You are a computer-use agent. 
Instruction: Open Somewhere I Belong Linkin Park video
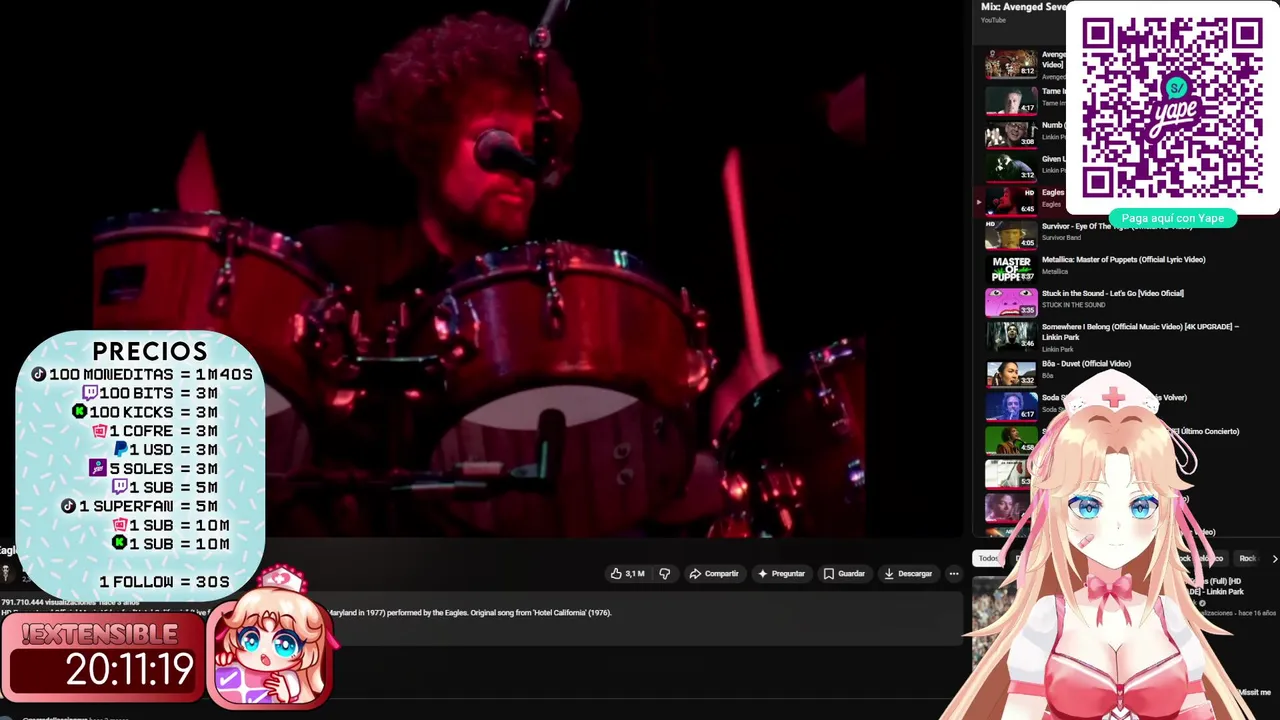[x=1140, y=332]
